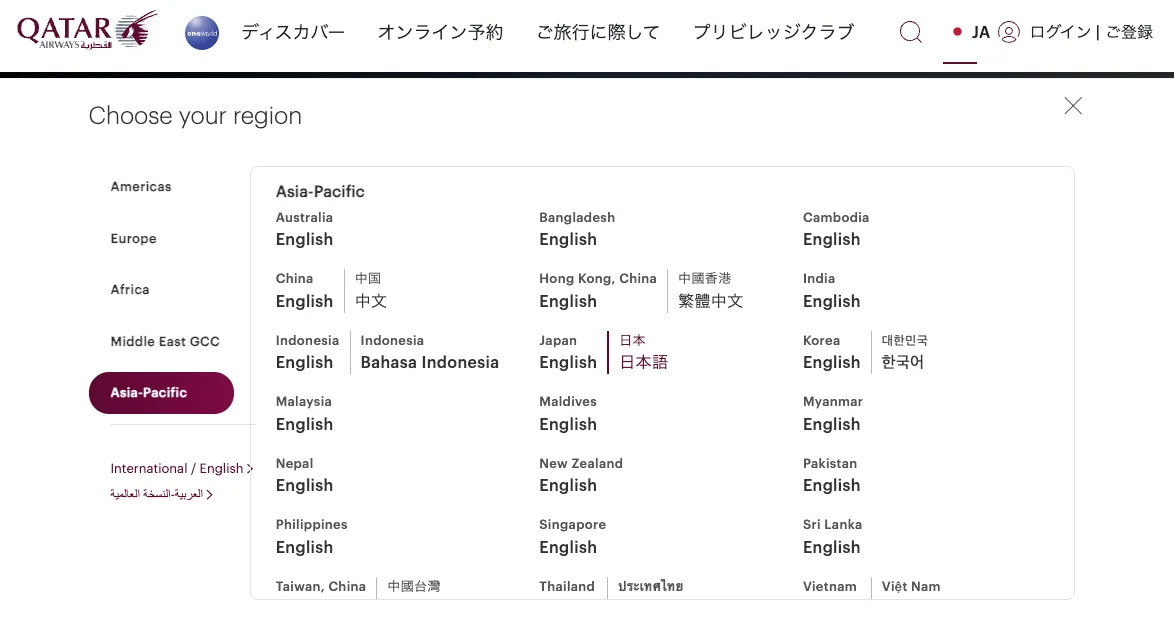Click the Taiwan, China country label
This screenshot has height=619, width=1174.
[x=320, y=586]
